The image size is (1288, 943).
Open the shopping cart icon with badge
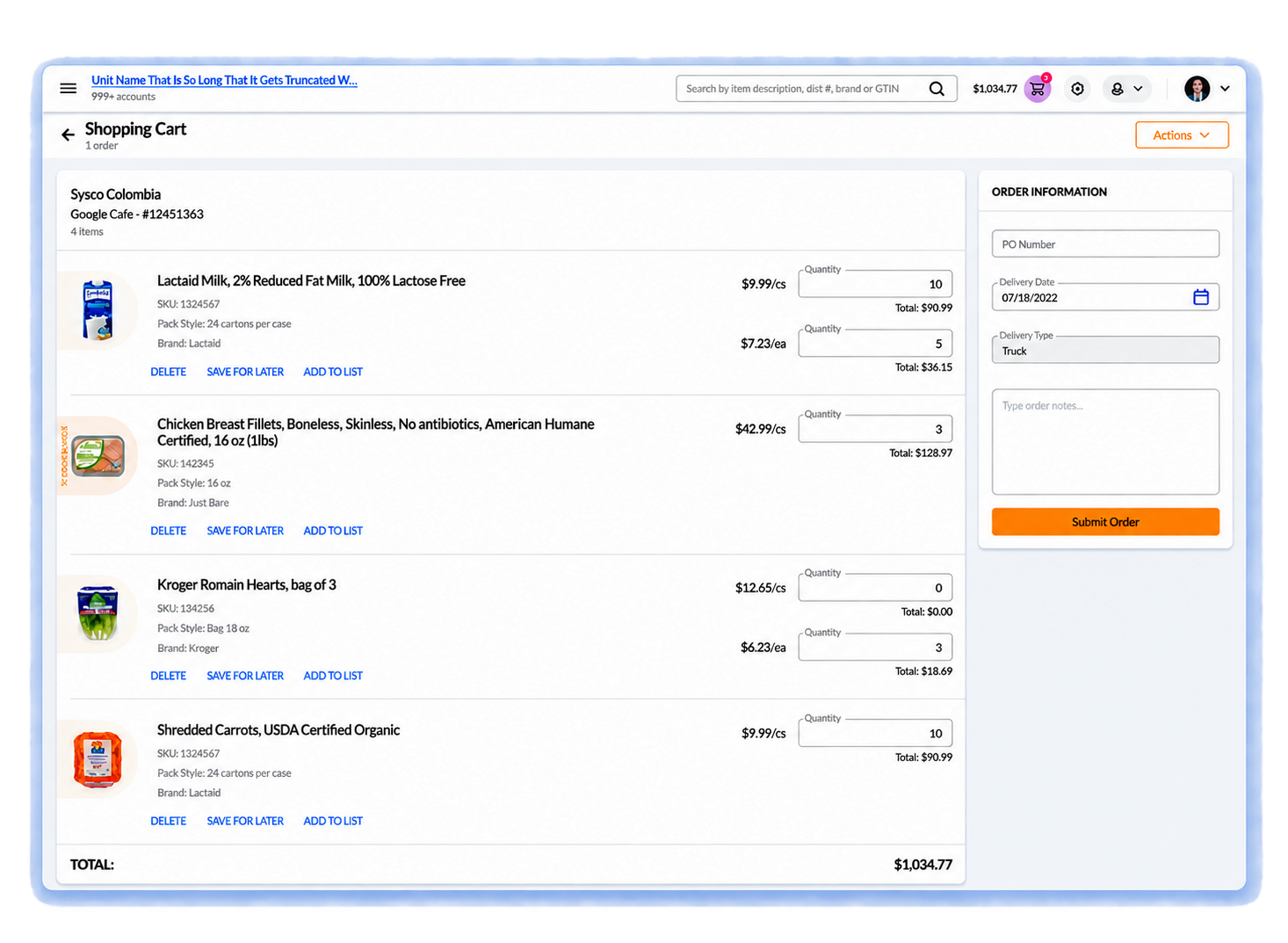click(1038, 89)
